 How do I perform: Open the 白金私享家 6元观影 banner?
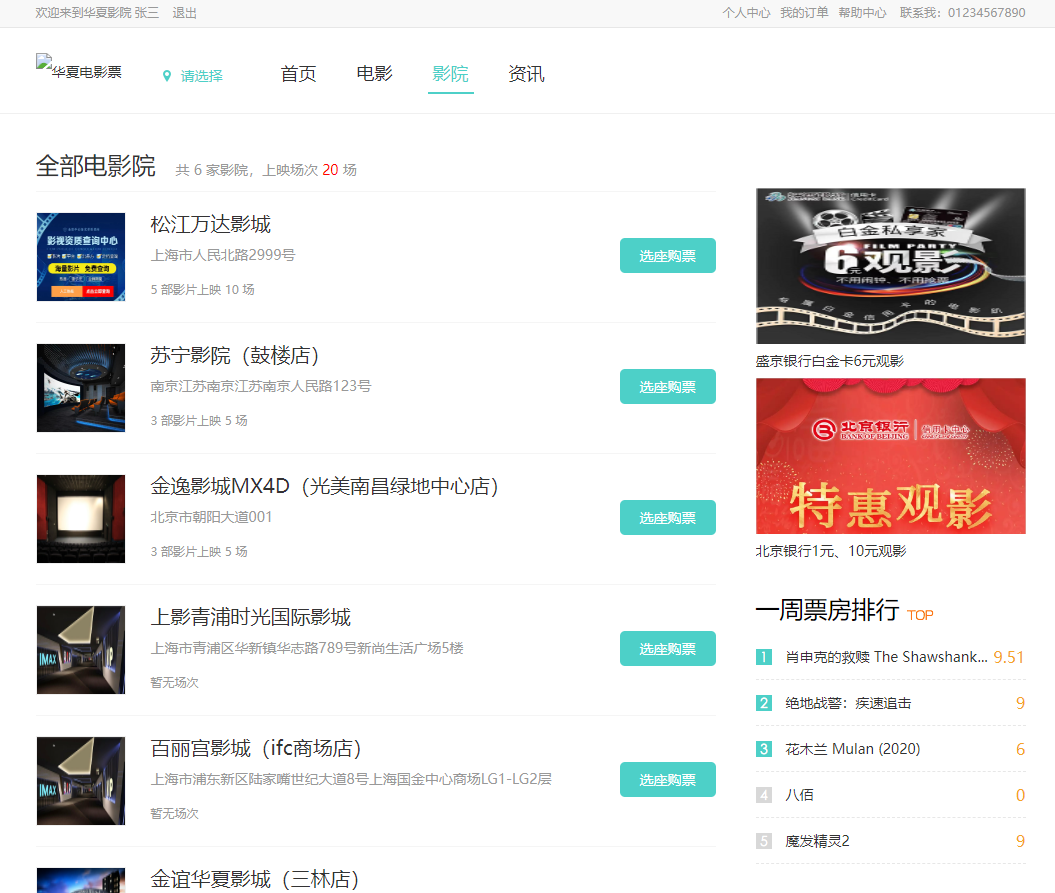891,266
